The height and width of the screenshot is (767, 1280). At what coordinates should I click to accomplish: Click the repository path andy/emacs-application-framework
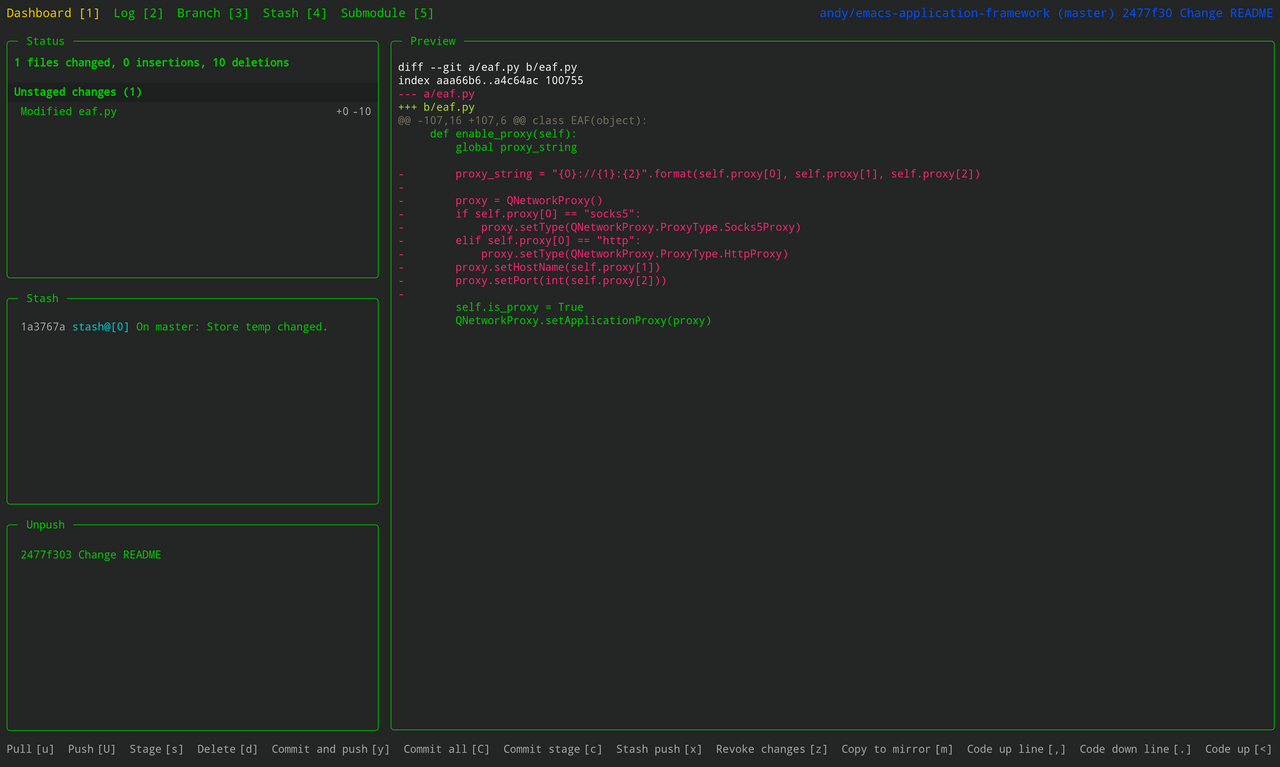(935, 13)
